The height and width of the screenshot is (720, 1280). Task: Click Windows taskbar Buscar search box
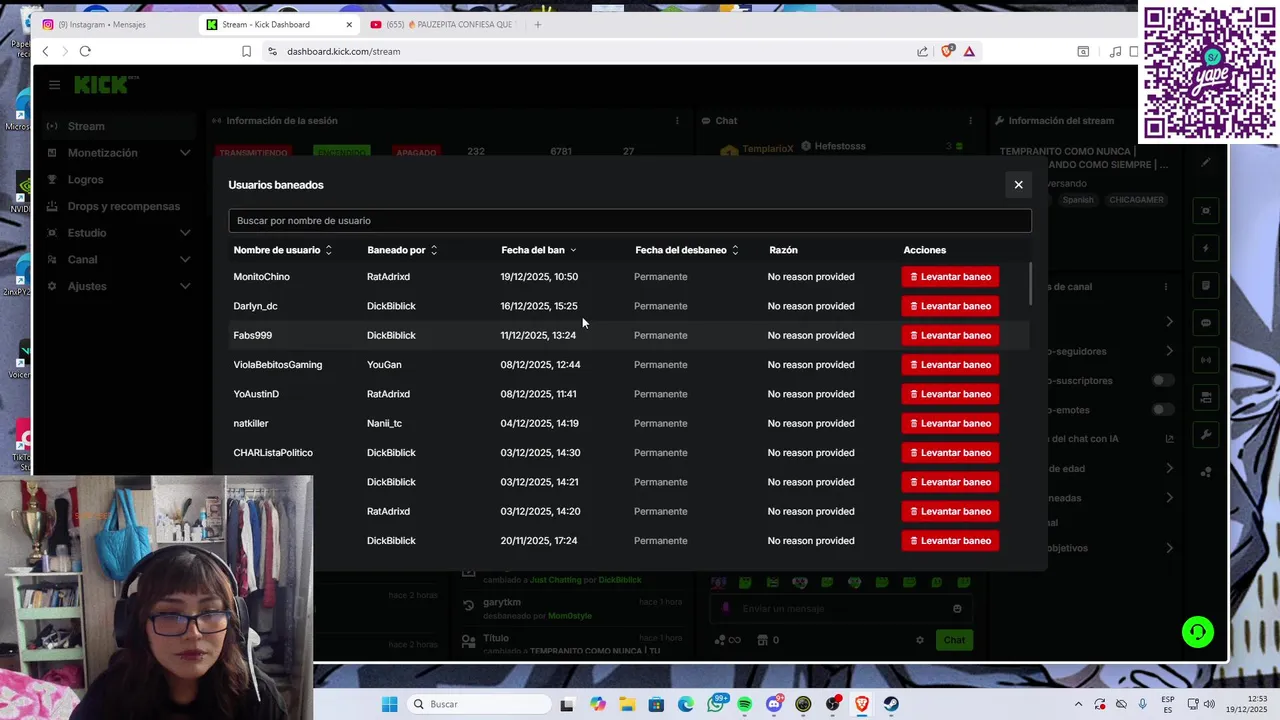pos(480,704)
